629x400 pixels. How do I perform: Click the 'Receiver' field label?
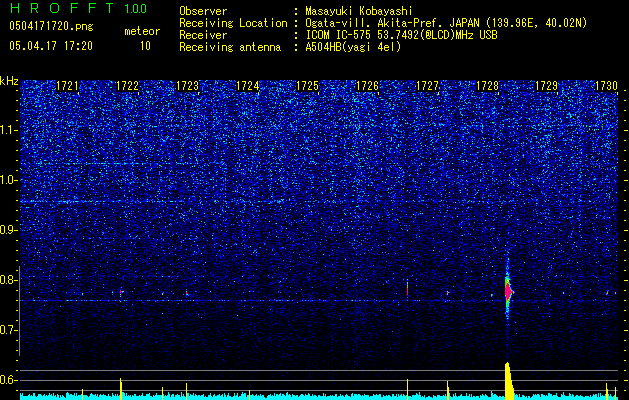[203, 35]
